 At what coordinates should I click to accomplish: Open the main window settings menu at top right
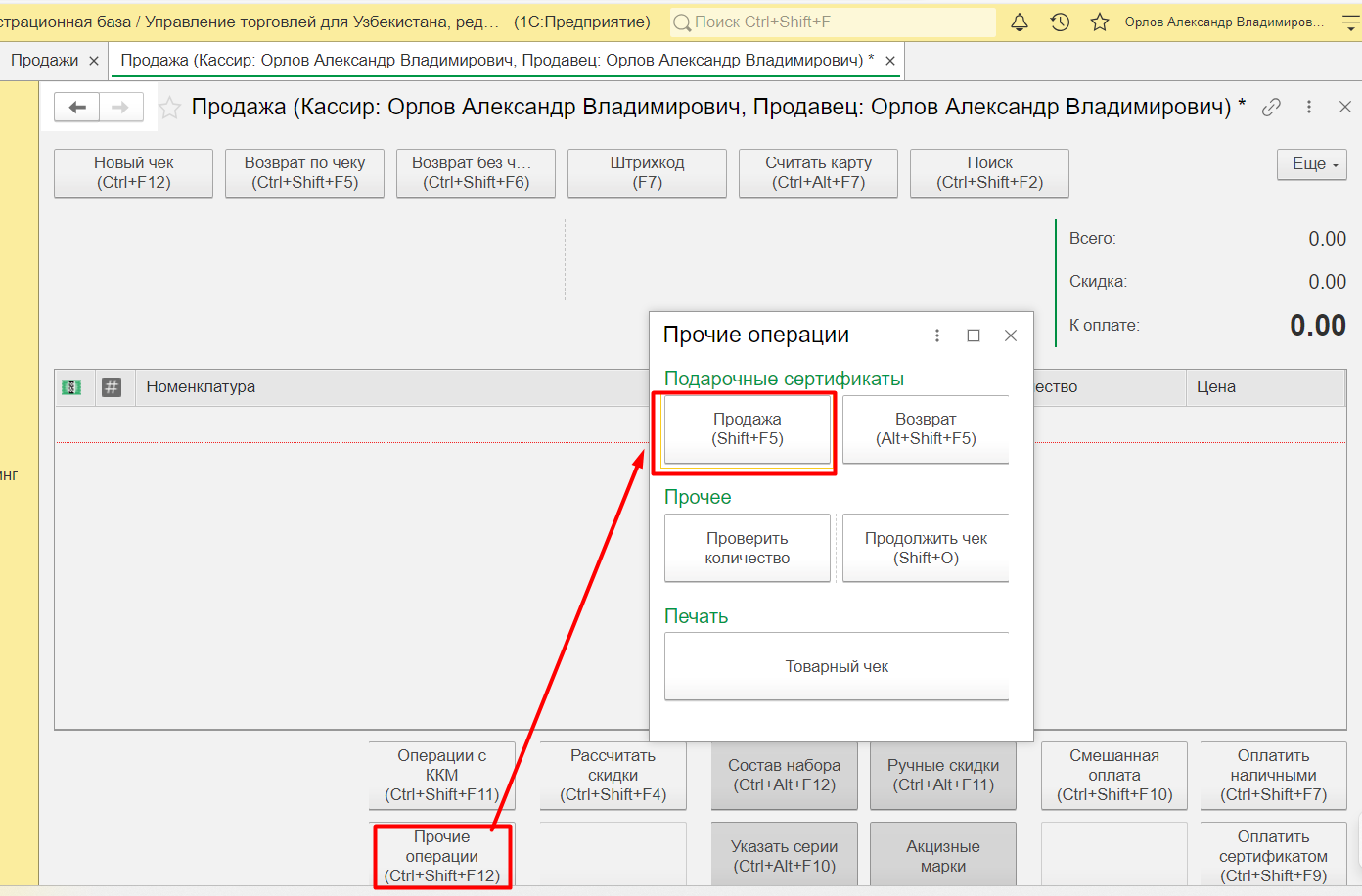coord(1350,22)
